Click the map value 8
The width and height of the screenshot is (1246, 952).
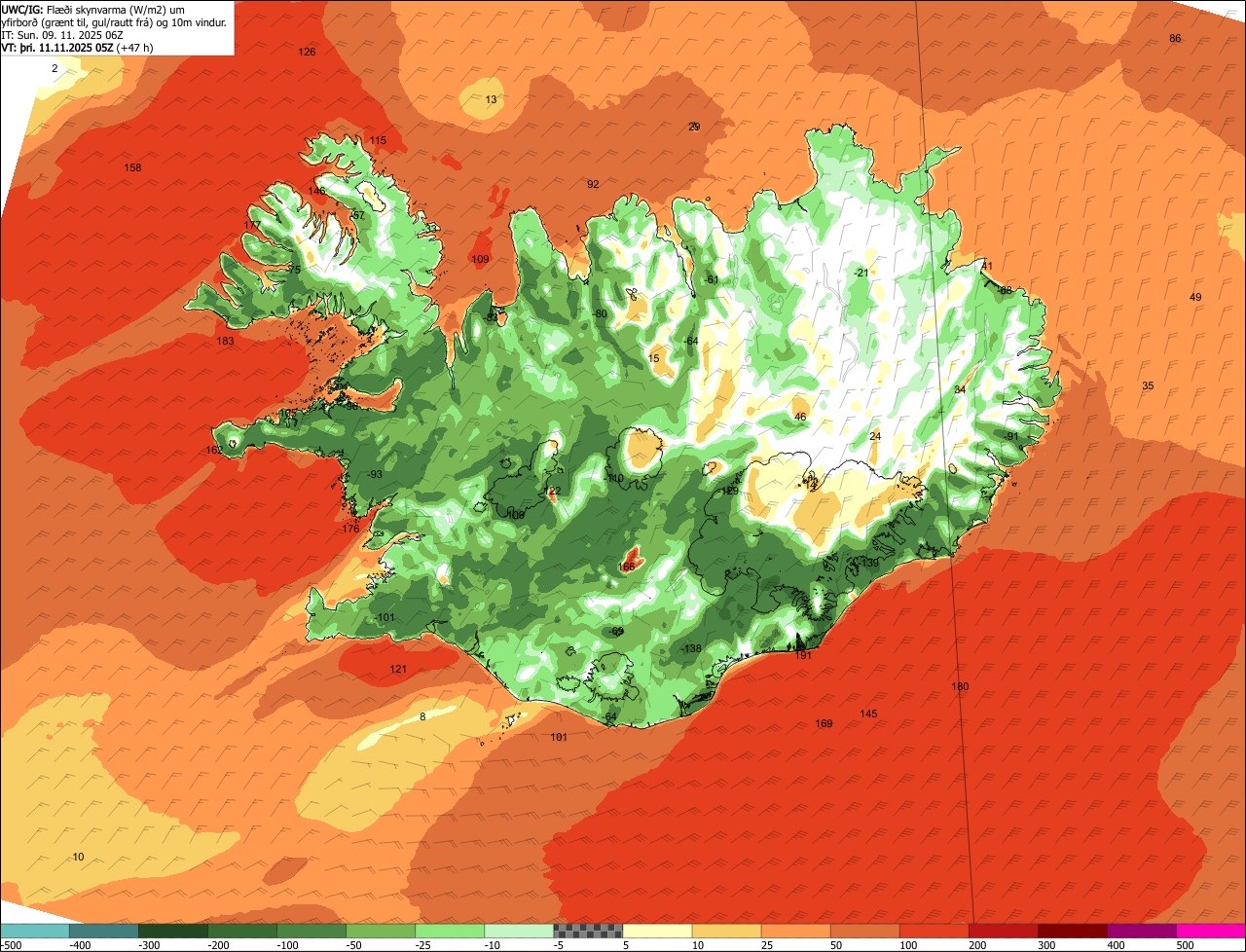tap(422, 716)
